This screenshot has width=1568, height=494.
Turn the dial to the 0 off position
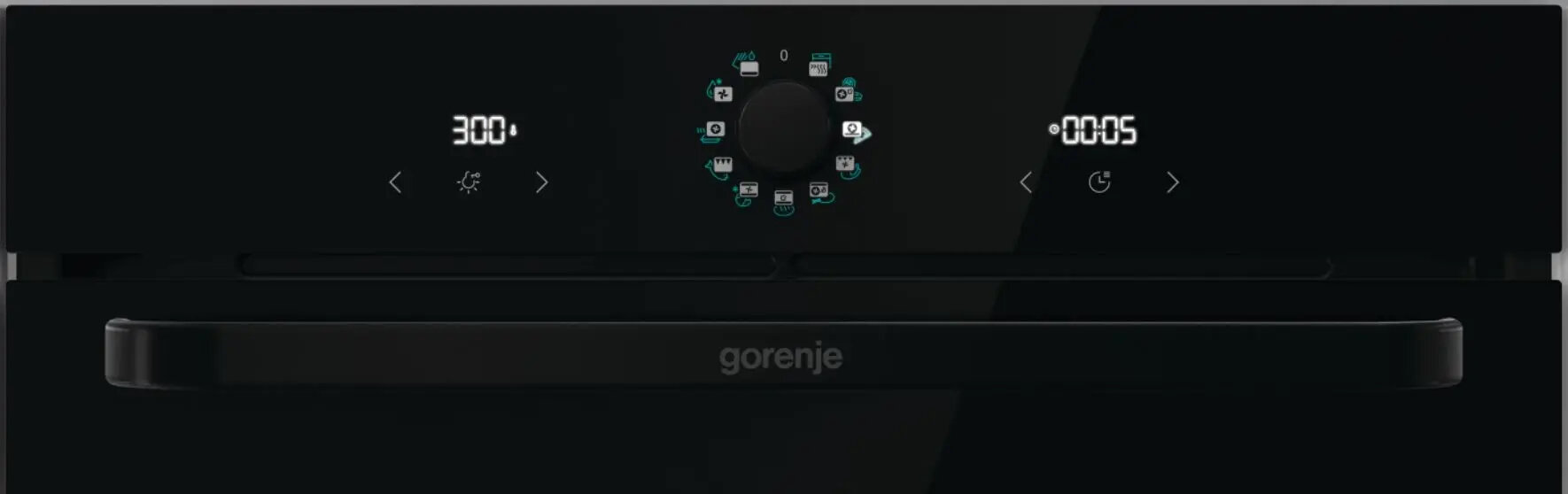pos(784,56)
